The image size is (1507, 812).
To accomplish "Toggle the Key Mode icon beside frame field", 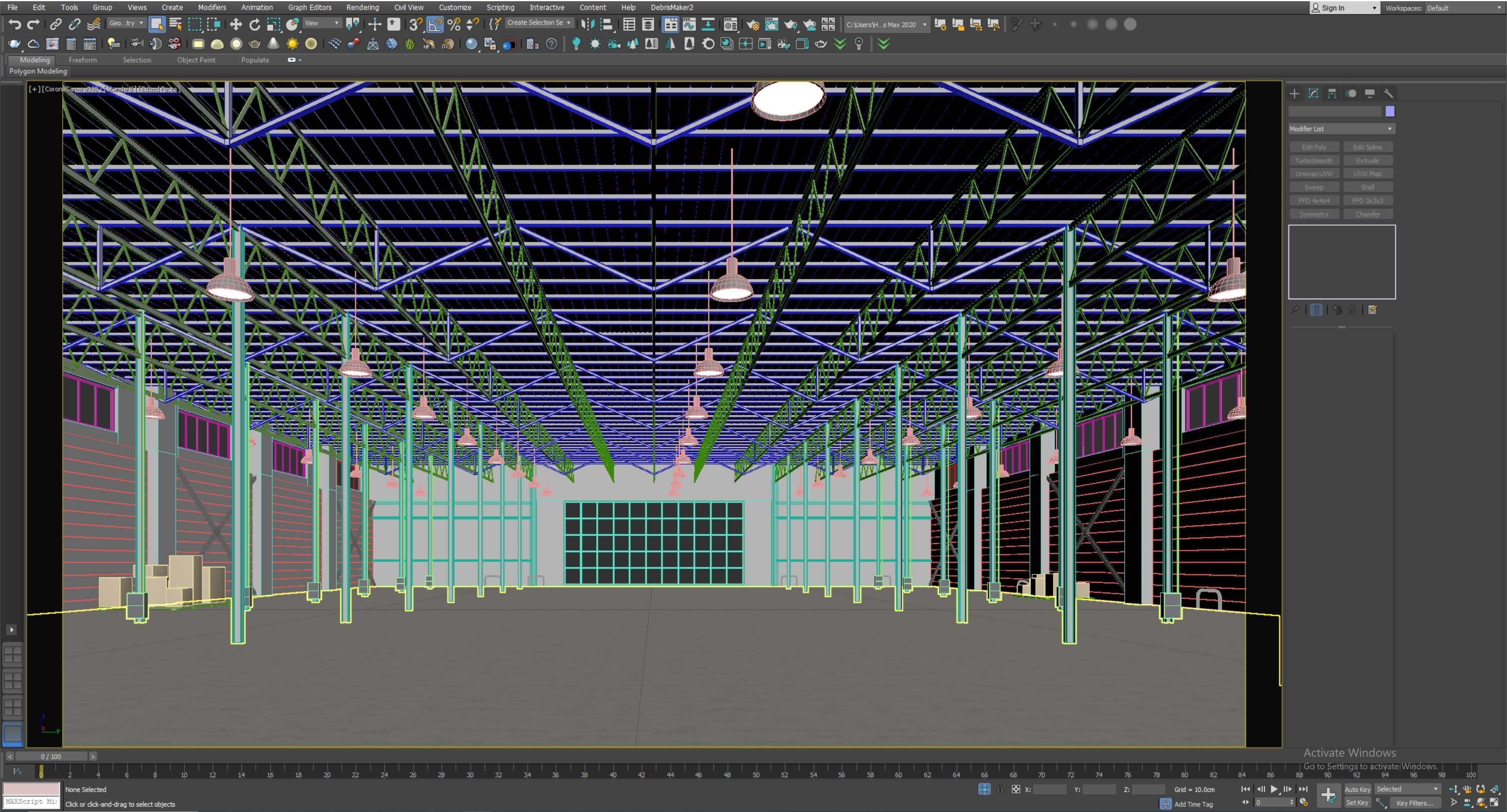I will click(1246, 803).
